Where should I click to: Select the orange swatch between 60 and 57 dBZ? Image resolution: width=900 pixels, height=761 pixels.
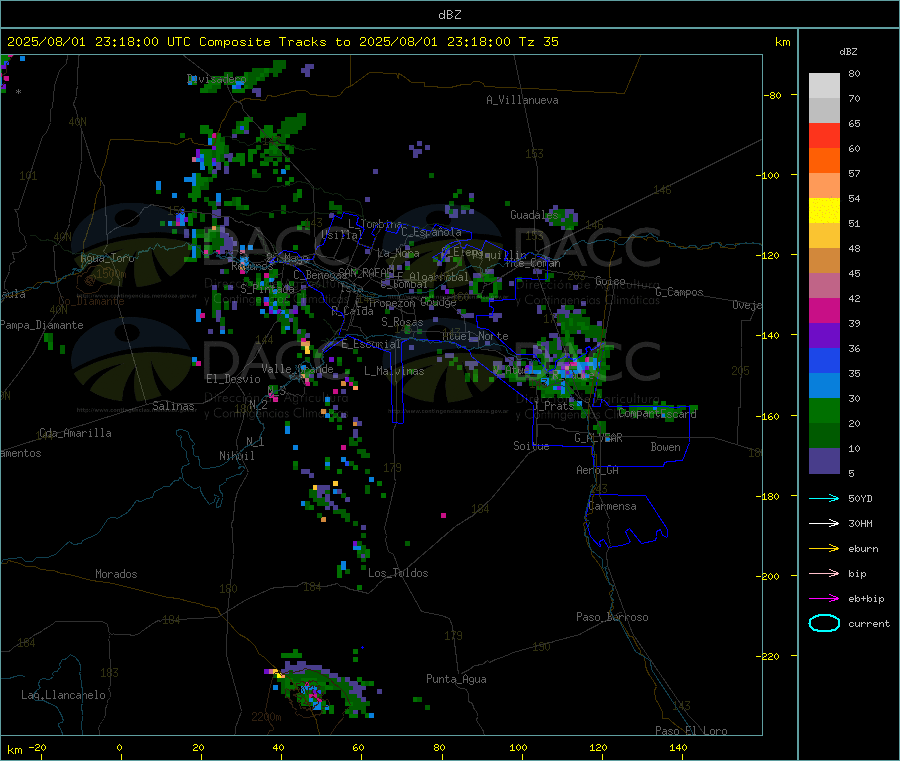pyautogui.click(x=824, y=161)
